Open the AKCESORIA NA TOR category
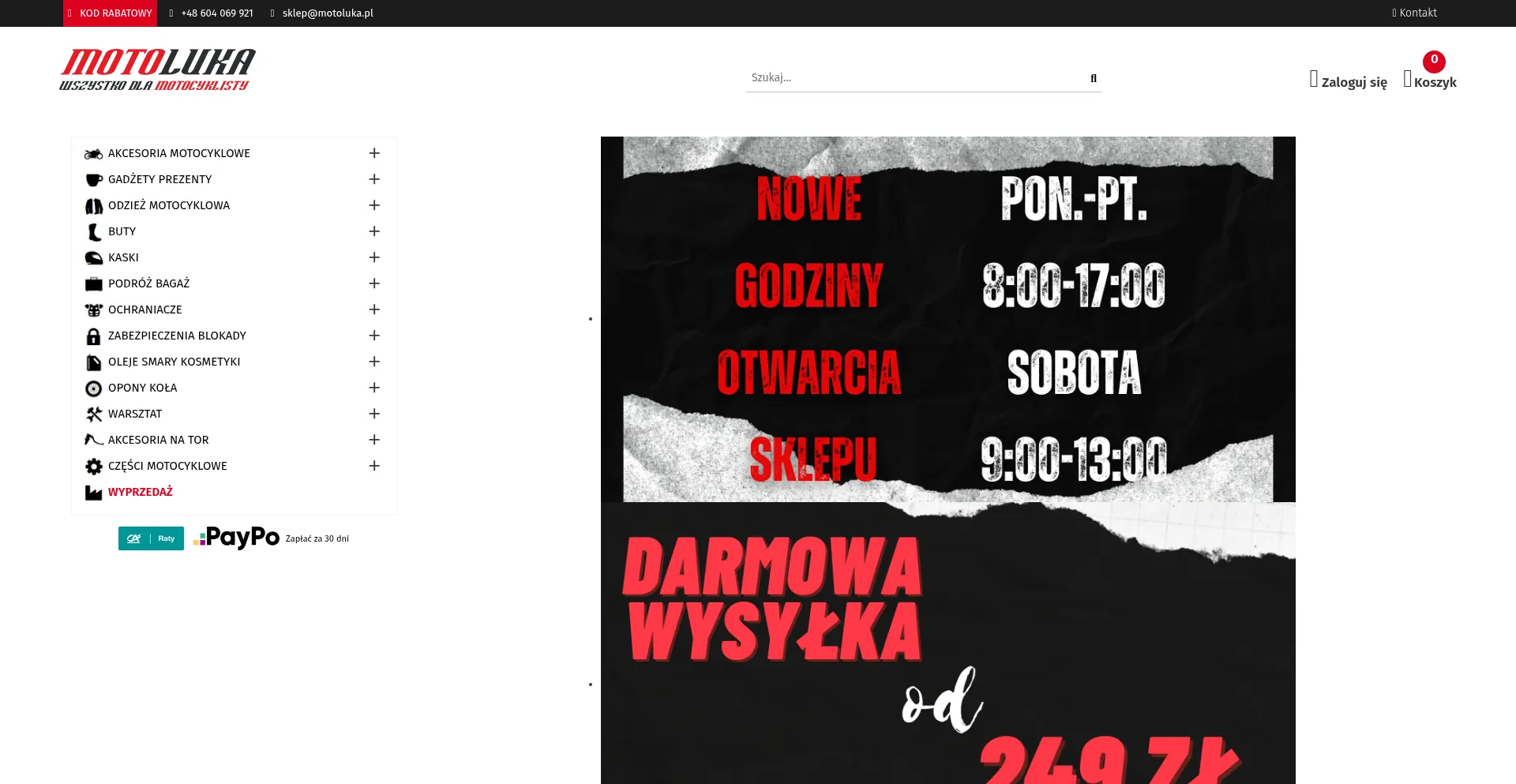Image resolution: width=1516 pixels, height=784 pixels. pos(159,440)
